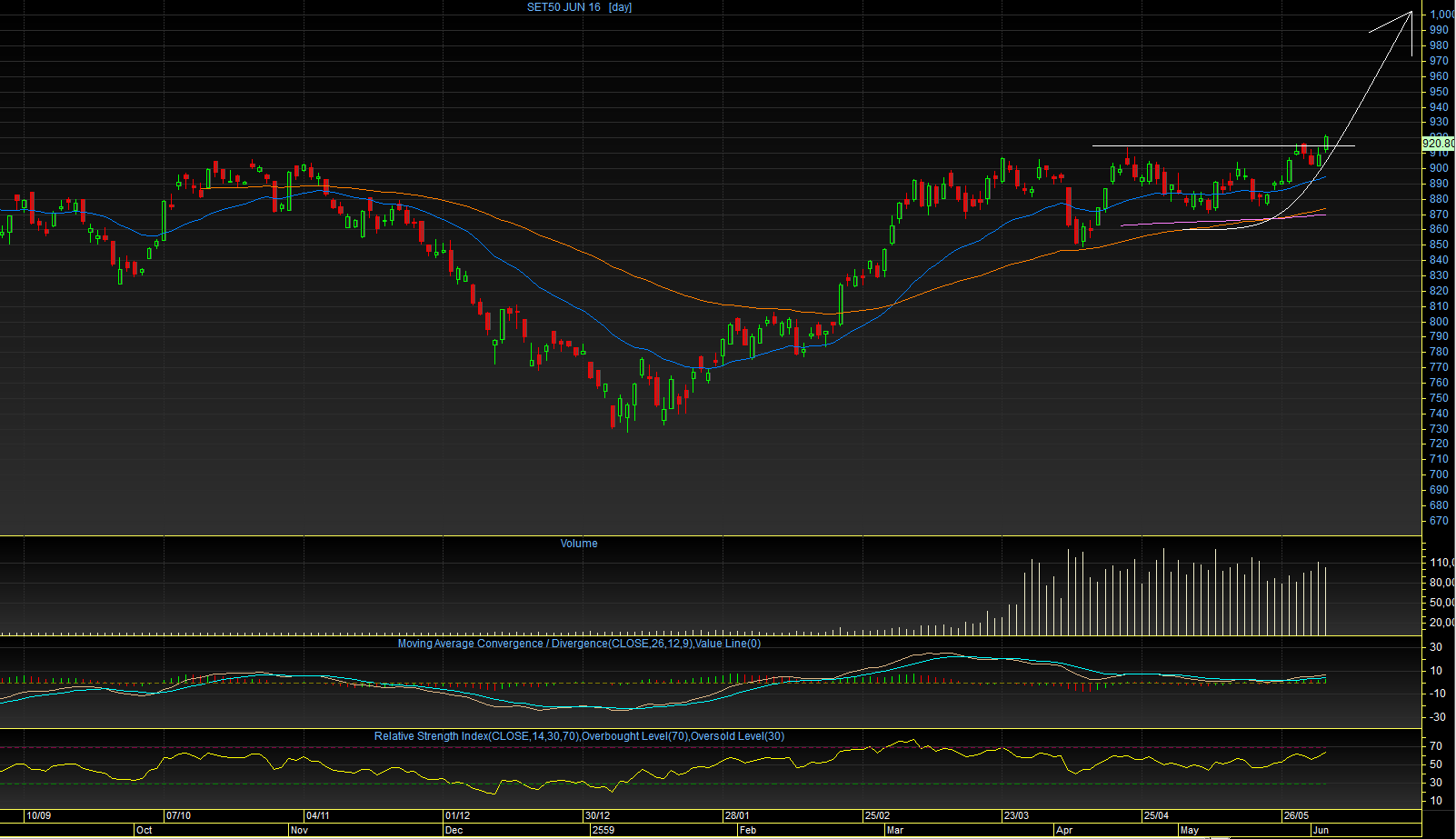
Task: Select the Mar month label
Action: [x=895, y=830]
